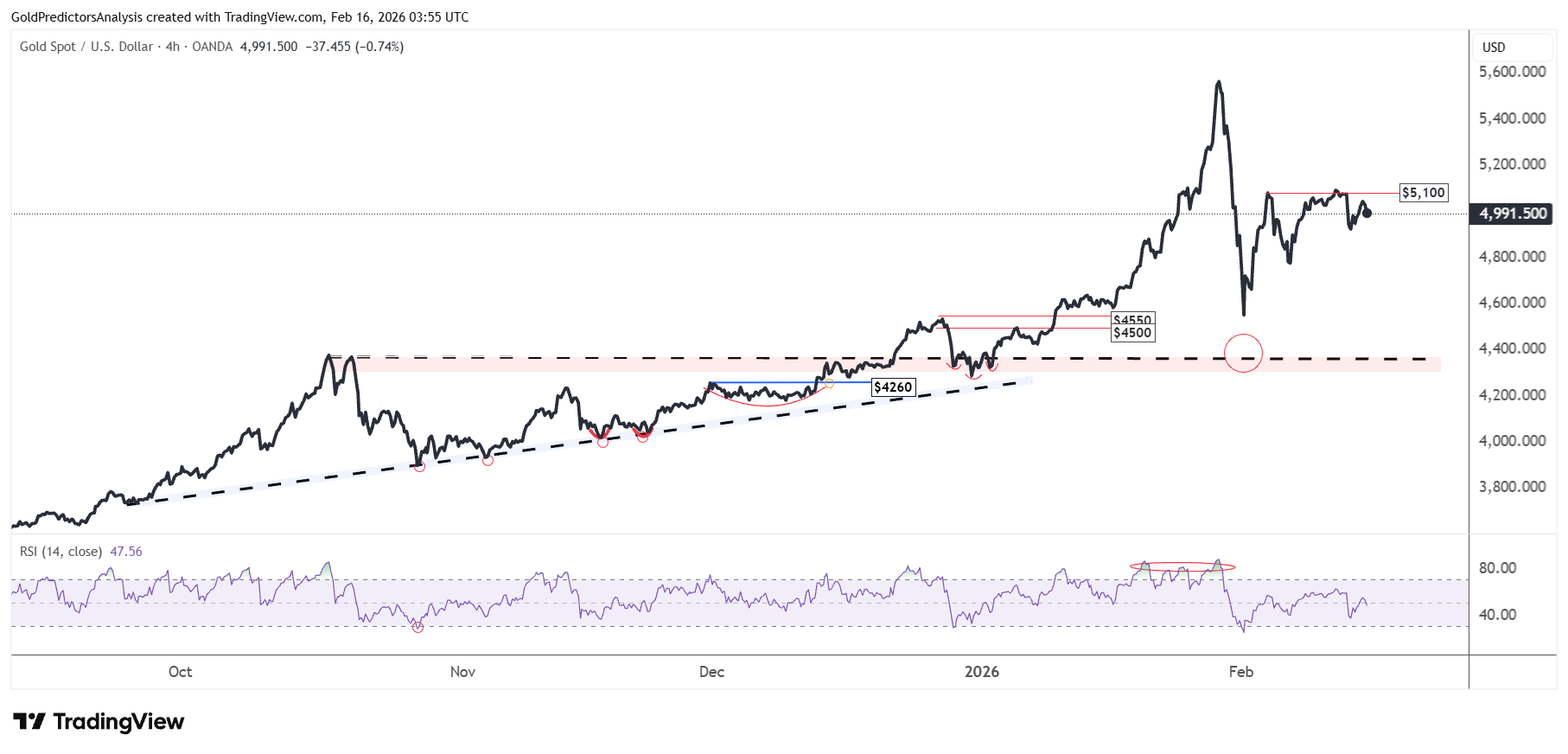Select the $4500 level label
This screenshot has width=1568, height=754.
click(x=1132, y=333)
